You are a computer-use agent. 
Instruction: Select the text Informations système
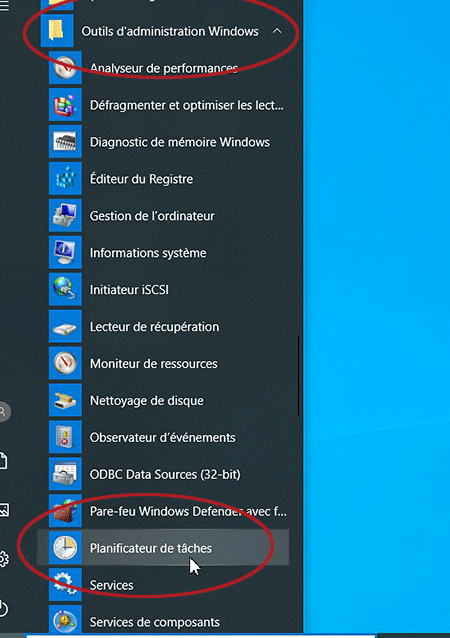point(148,253)
